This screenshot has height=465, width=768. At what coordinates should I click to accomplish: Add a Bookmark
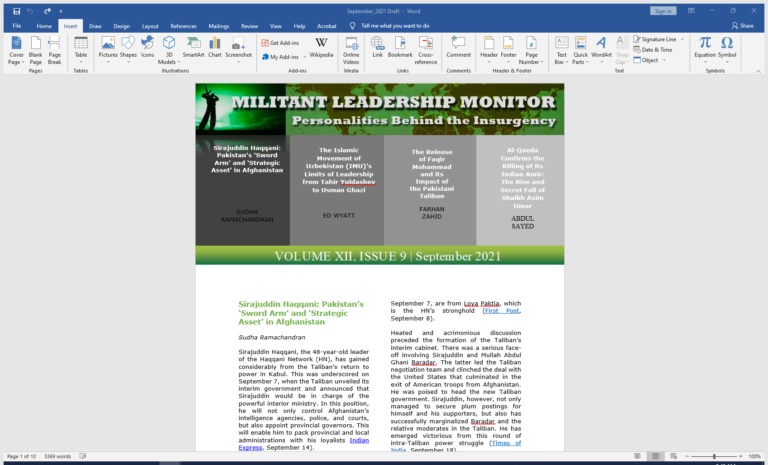pos(400,47)
